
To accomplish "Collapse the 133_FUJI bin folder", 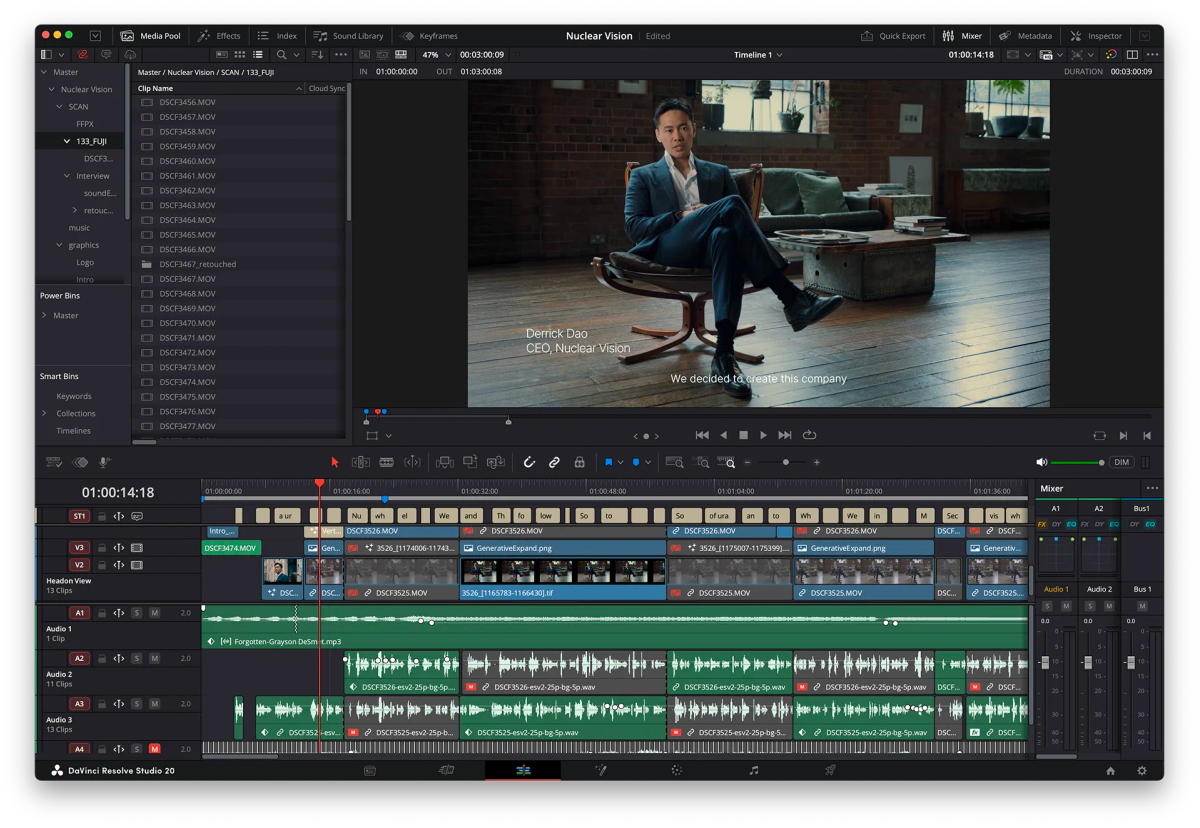I will pyautogui.click(x=67, y=142).
